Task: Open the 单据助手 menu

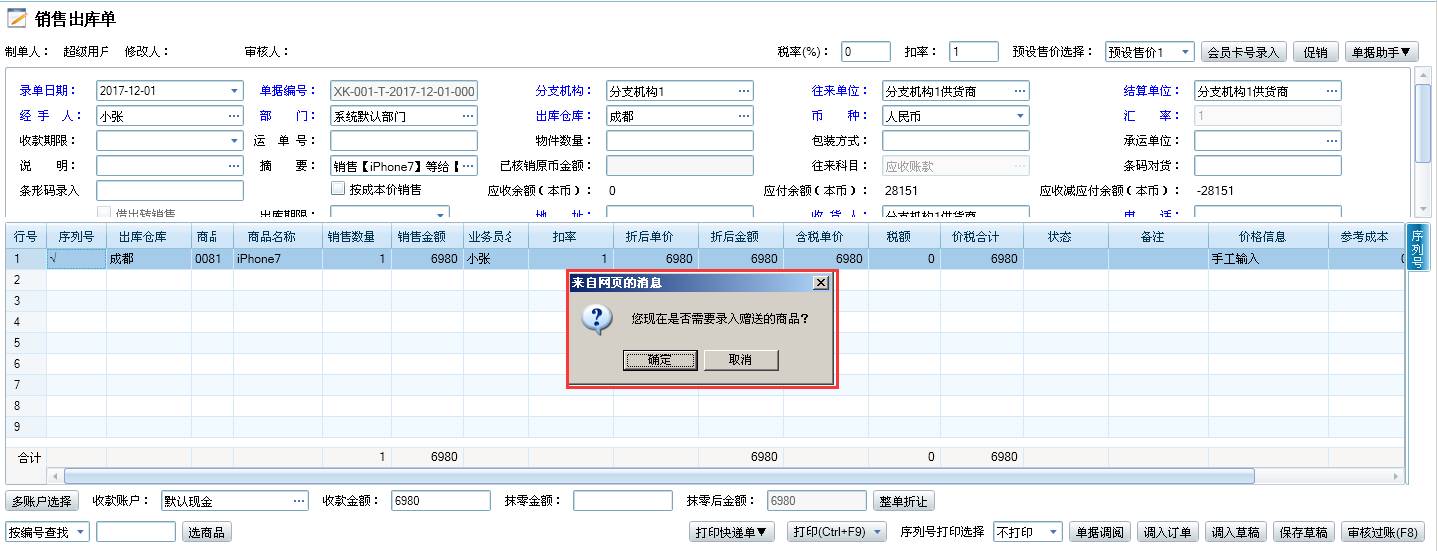Action: tap(1382, 52)
